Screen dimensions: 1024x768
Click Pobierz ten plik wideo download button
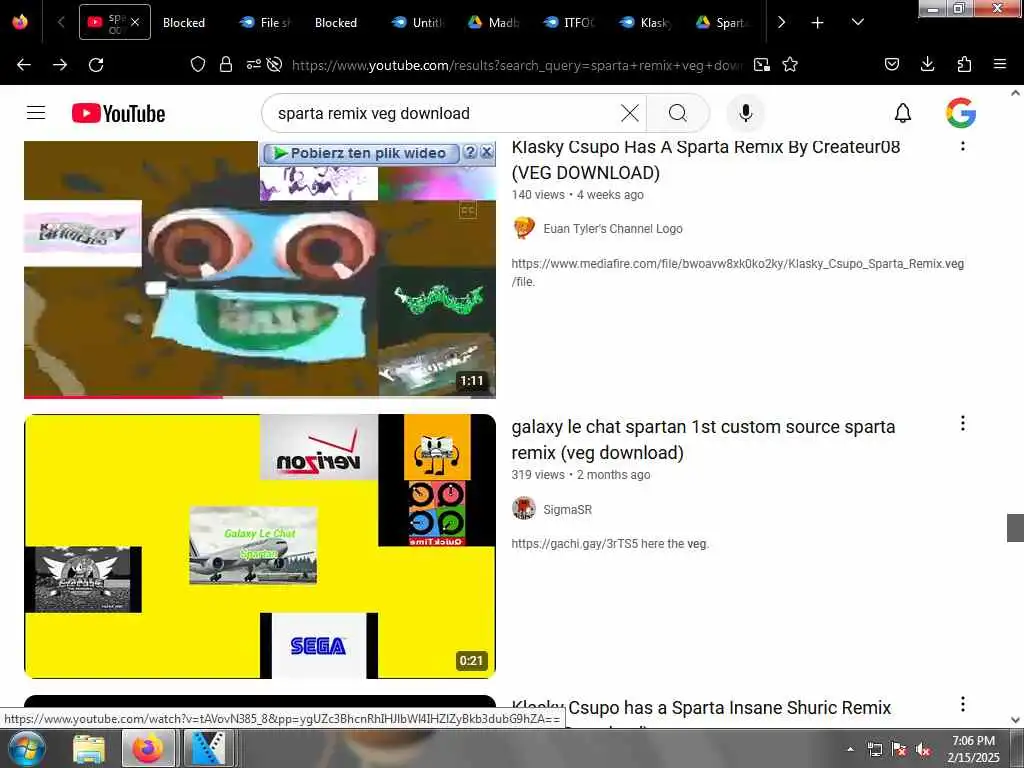click(360, 153)
